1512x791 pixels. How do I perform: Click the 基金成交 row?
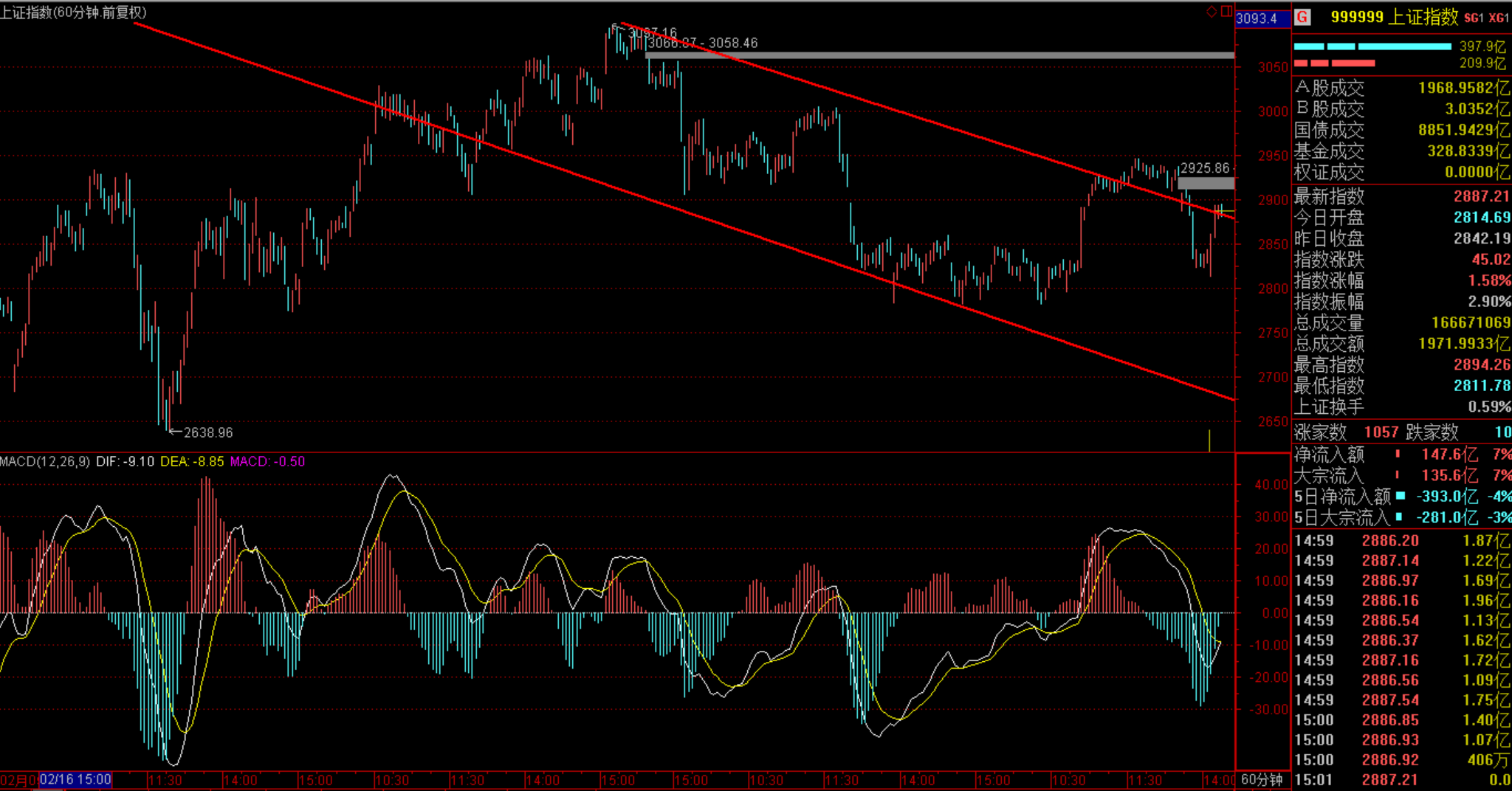click(x=1402, y=151)
